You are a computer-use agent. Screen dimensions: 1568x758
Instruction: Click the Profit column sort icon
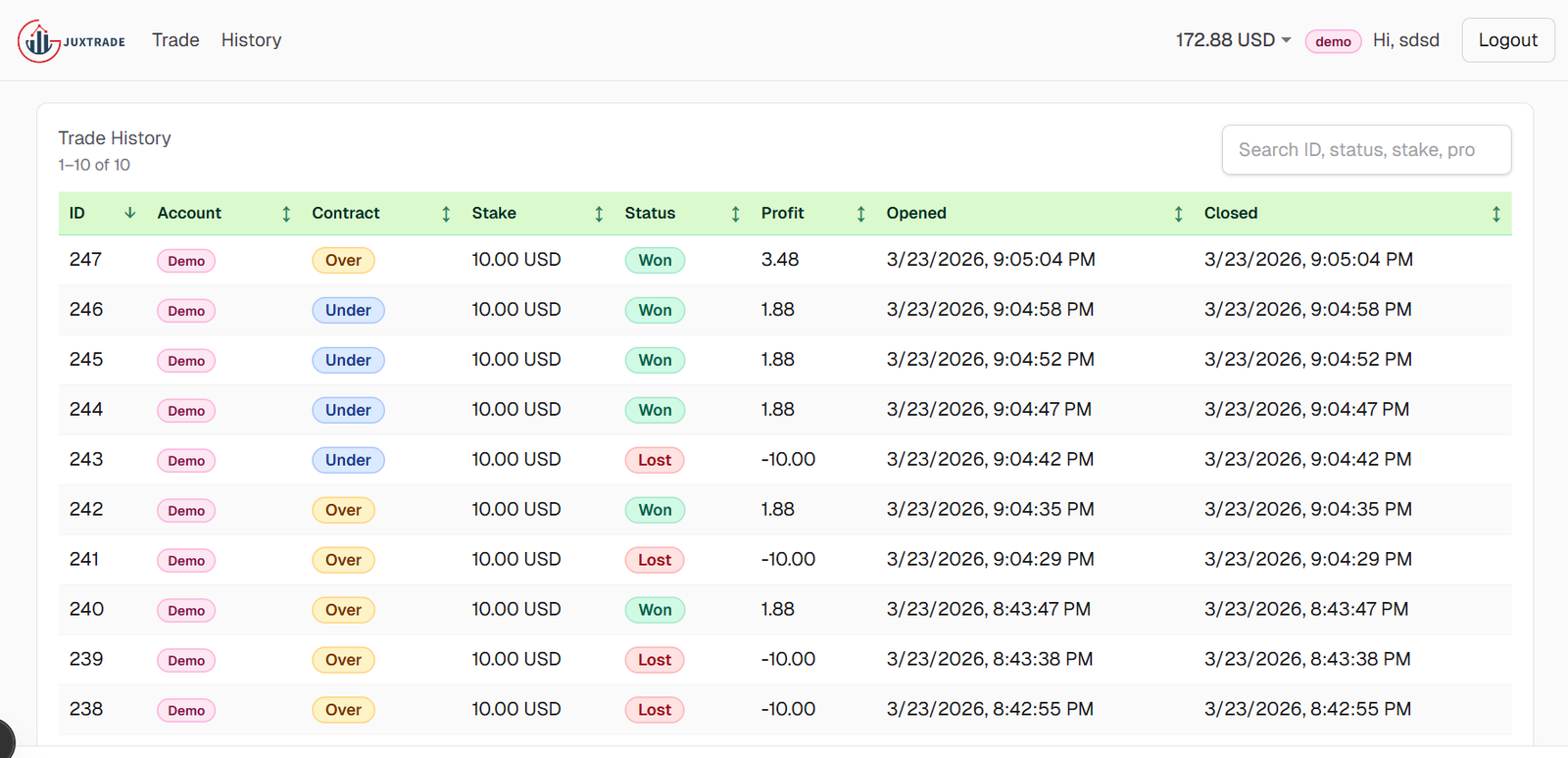pyautogui.click(x=860, y=214)
